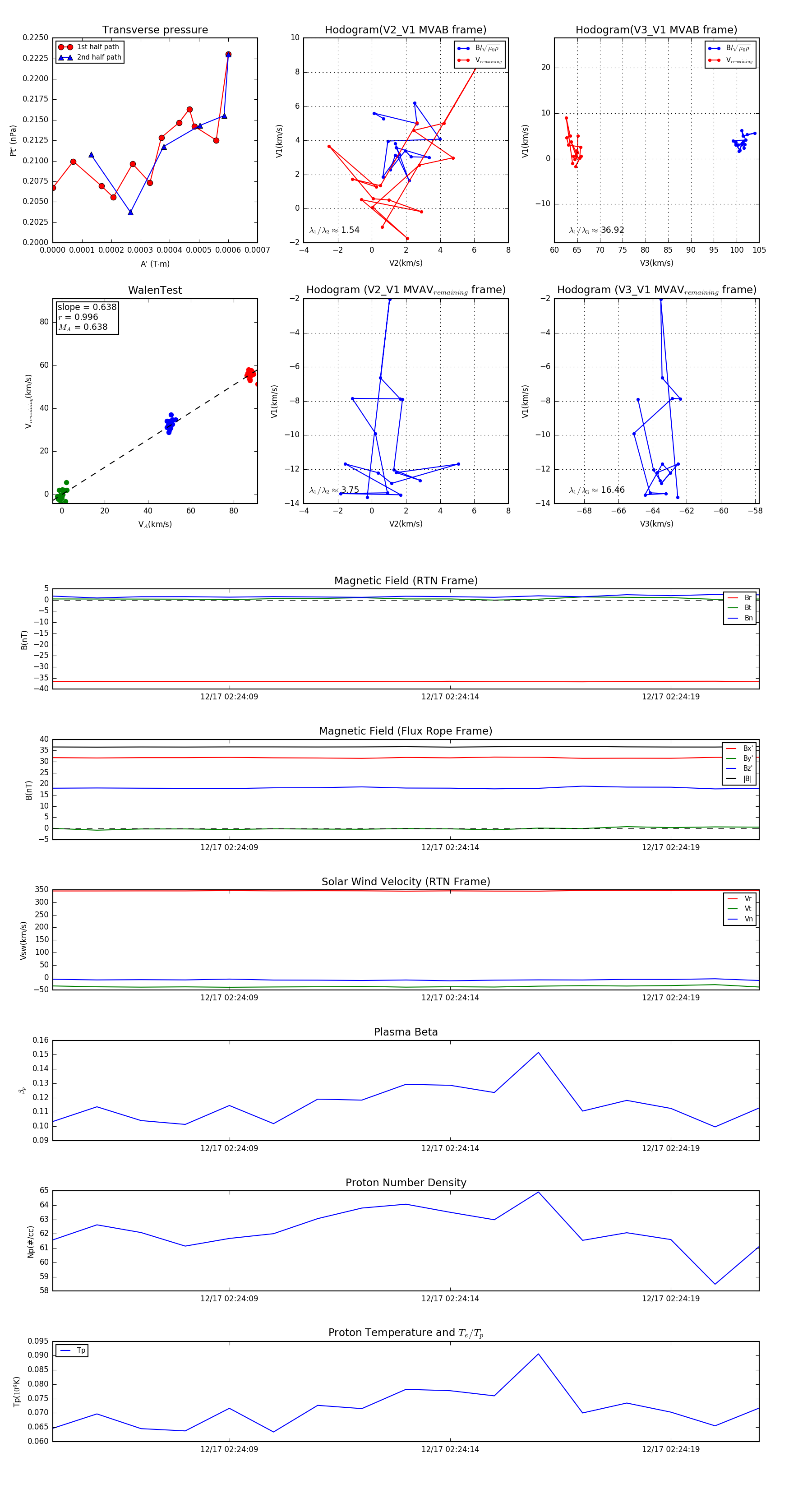Click the lowest blue triangle in Transverse pressure

point(131,212)
